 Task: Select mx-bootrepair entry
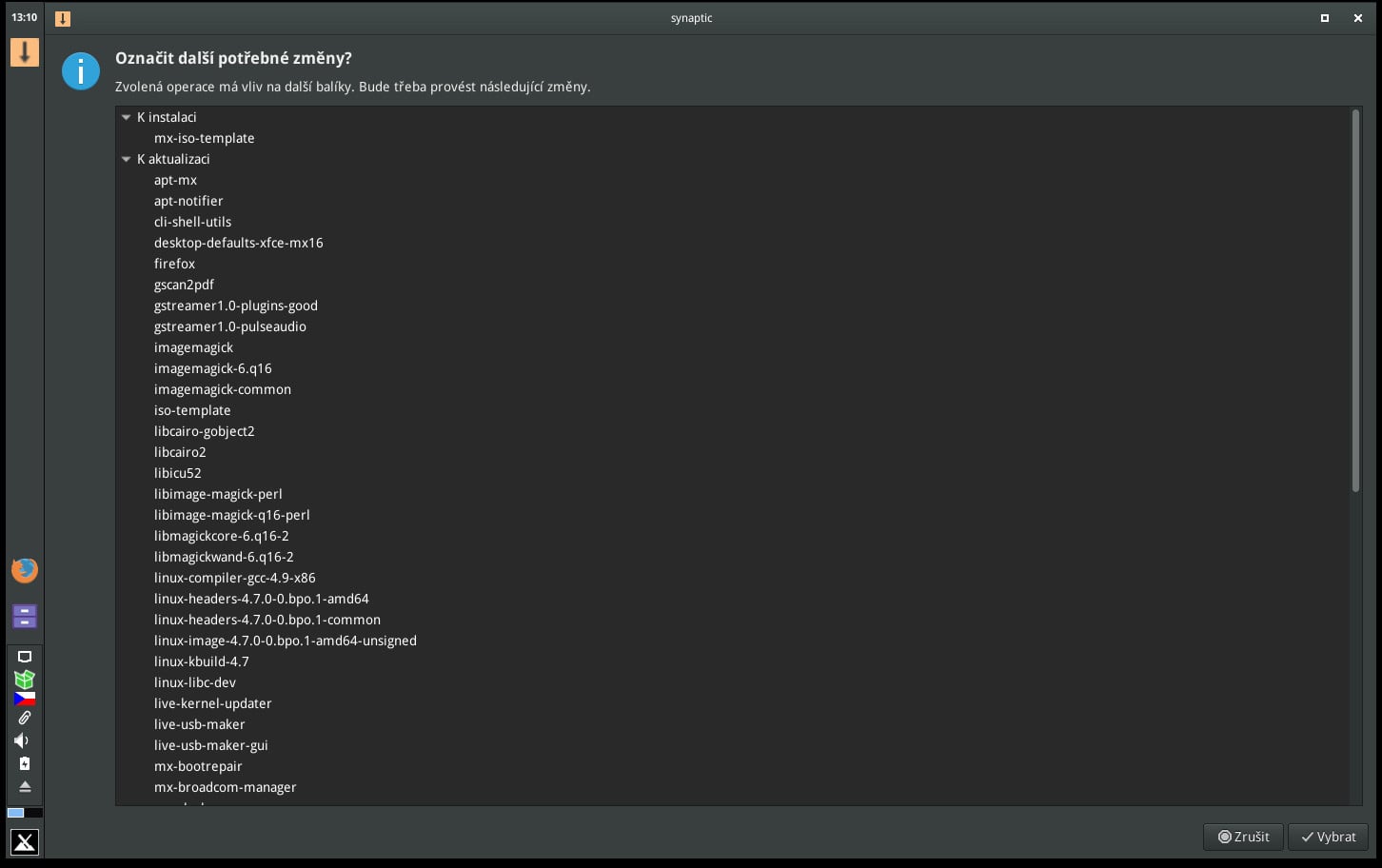pos(732,766)
